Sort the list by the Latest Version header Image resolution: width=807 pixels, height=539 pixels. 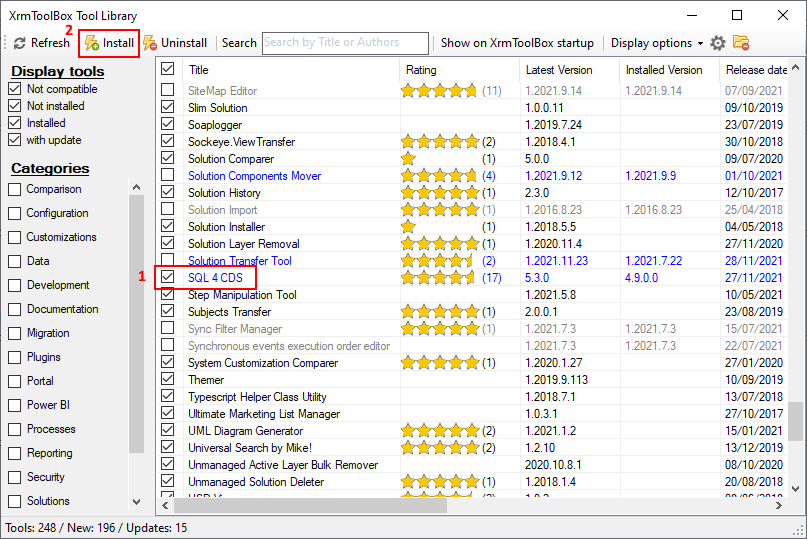point(559,70)
